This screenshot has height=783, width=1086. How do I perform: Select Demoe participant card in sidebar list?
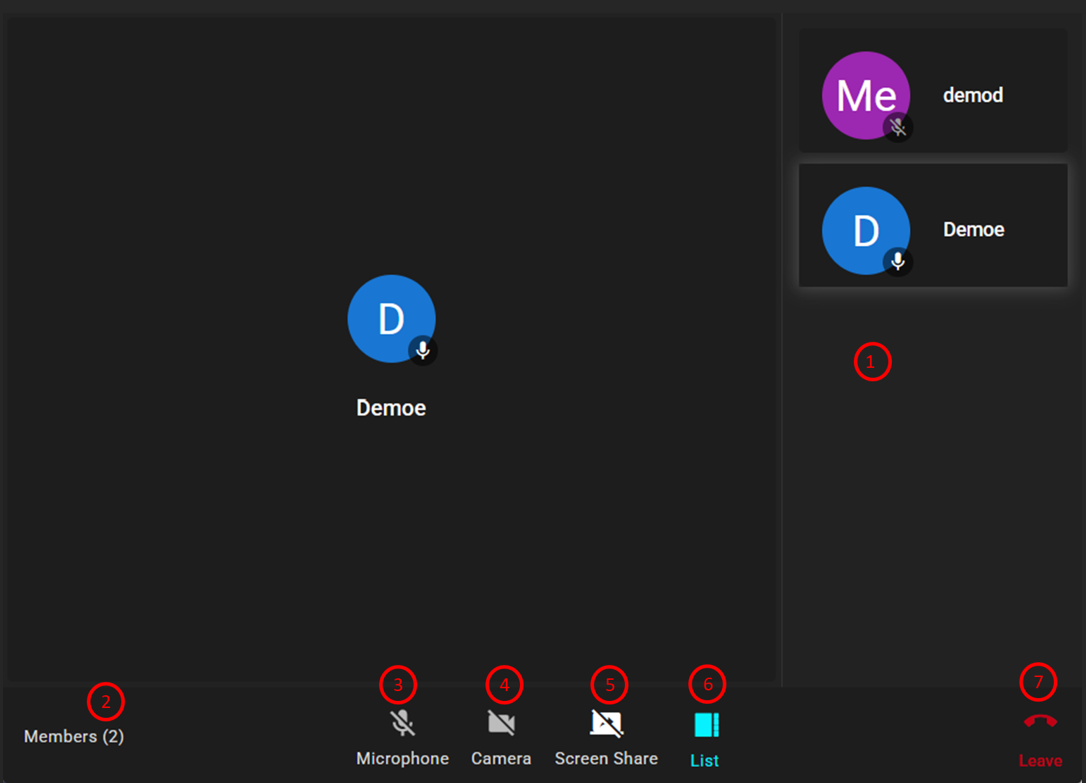coord(933,226)
